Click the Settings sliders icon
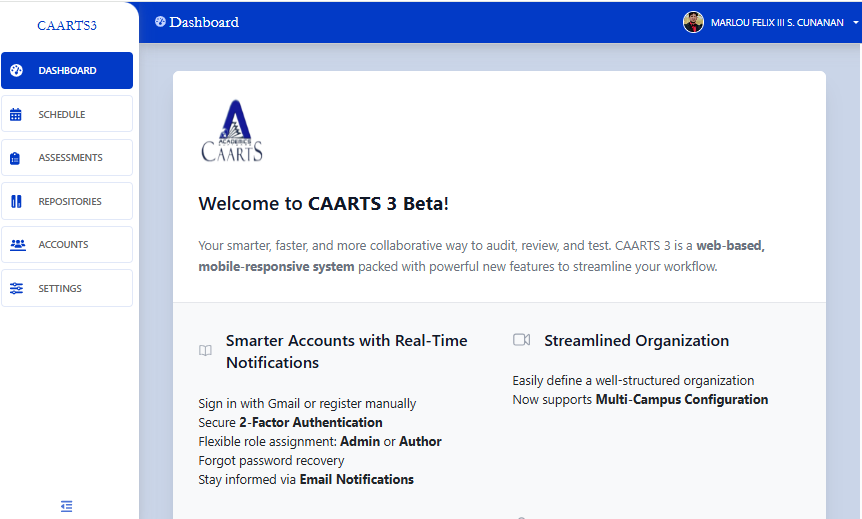862x519 pixels. 16,289
